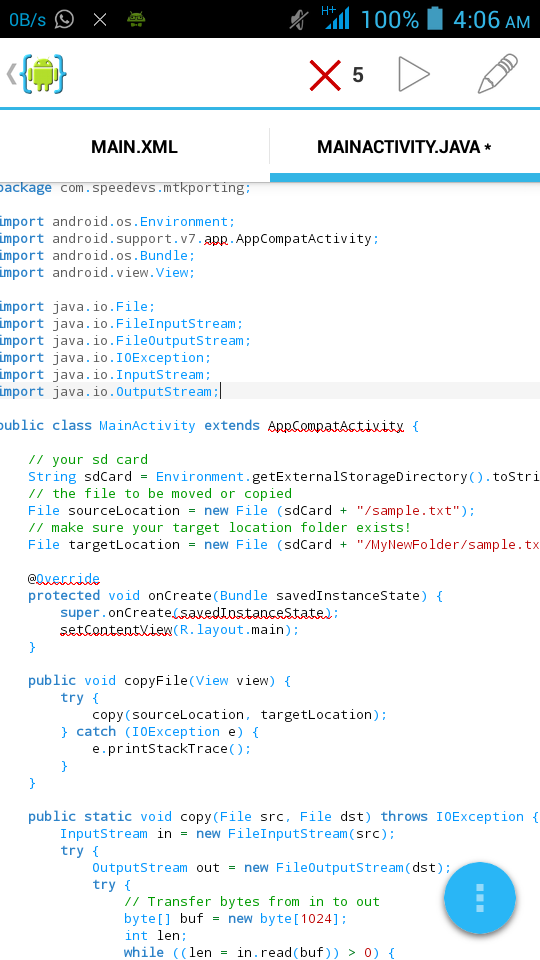Switch to the MAIN.XML tab
540x960 pixels.
(x=134, y=147)
